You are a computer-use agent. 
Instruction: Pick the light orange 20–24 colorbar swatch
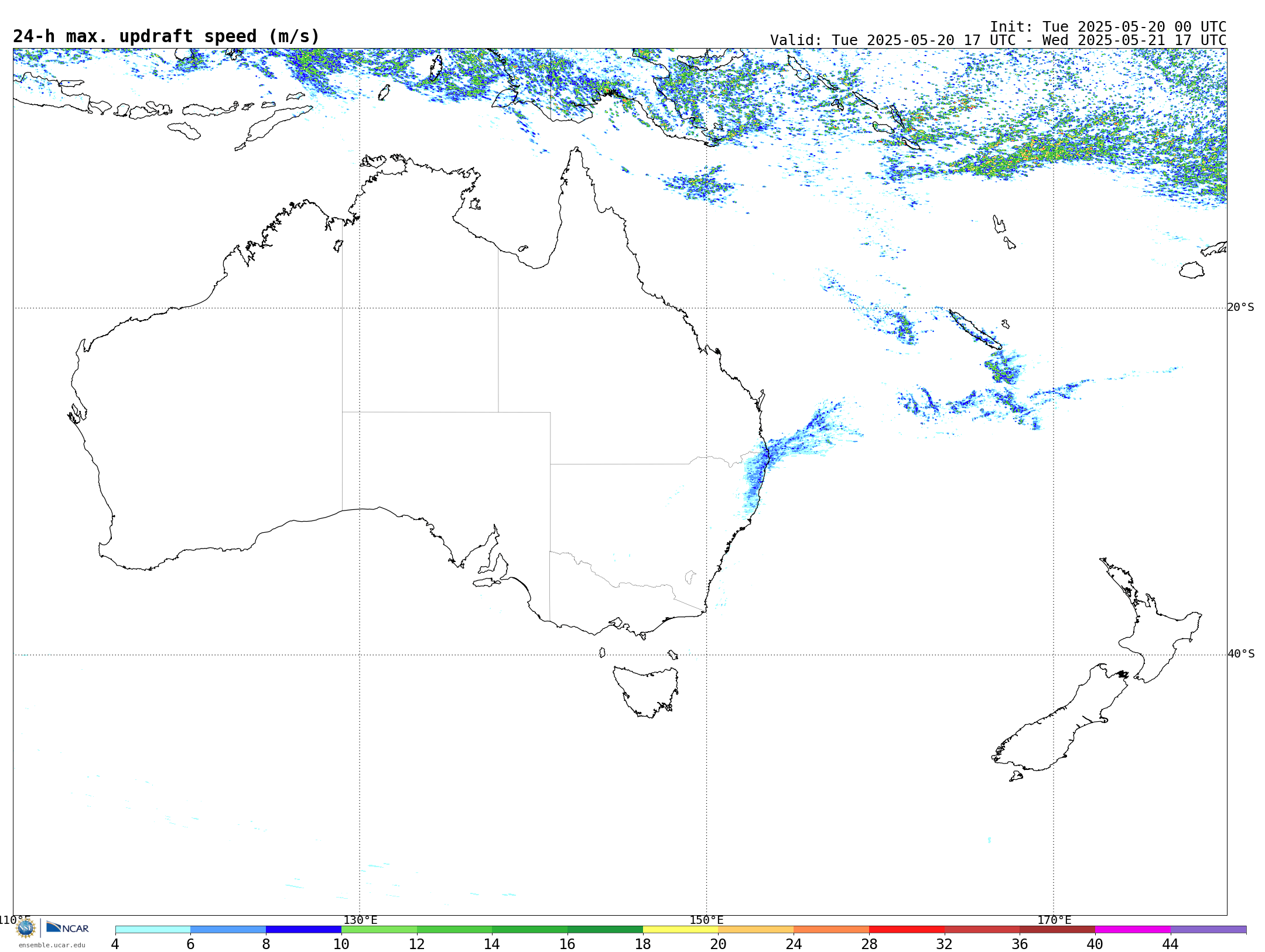coord(756,929)
